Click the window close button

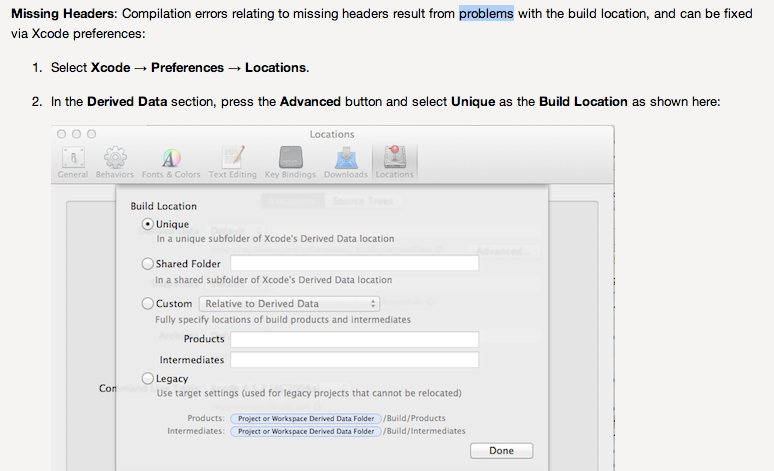(61, 134)
